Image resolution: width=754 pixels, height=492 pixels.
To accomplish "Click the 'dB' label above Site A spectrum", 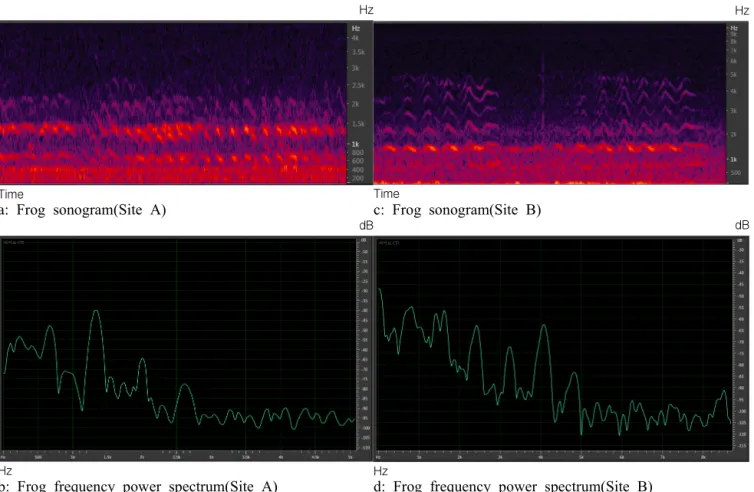I will [366, 226].
